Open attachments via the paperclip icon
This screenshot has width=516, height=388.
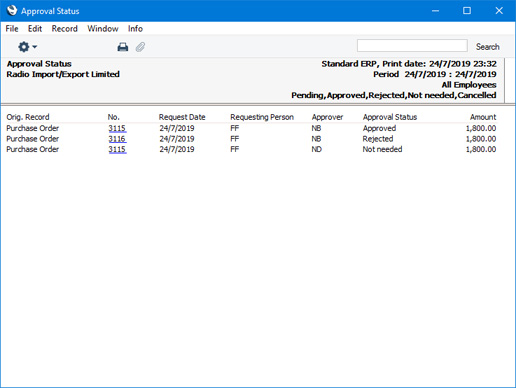[140, 47]
